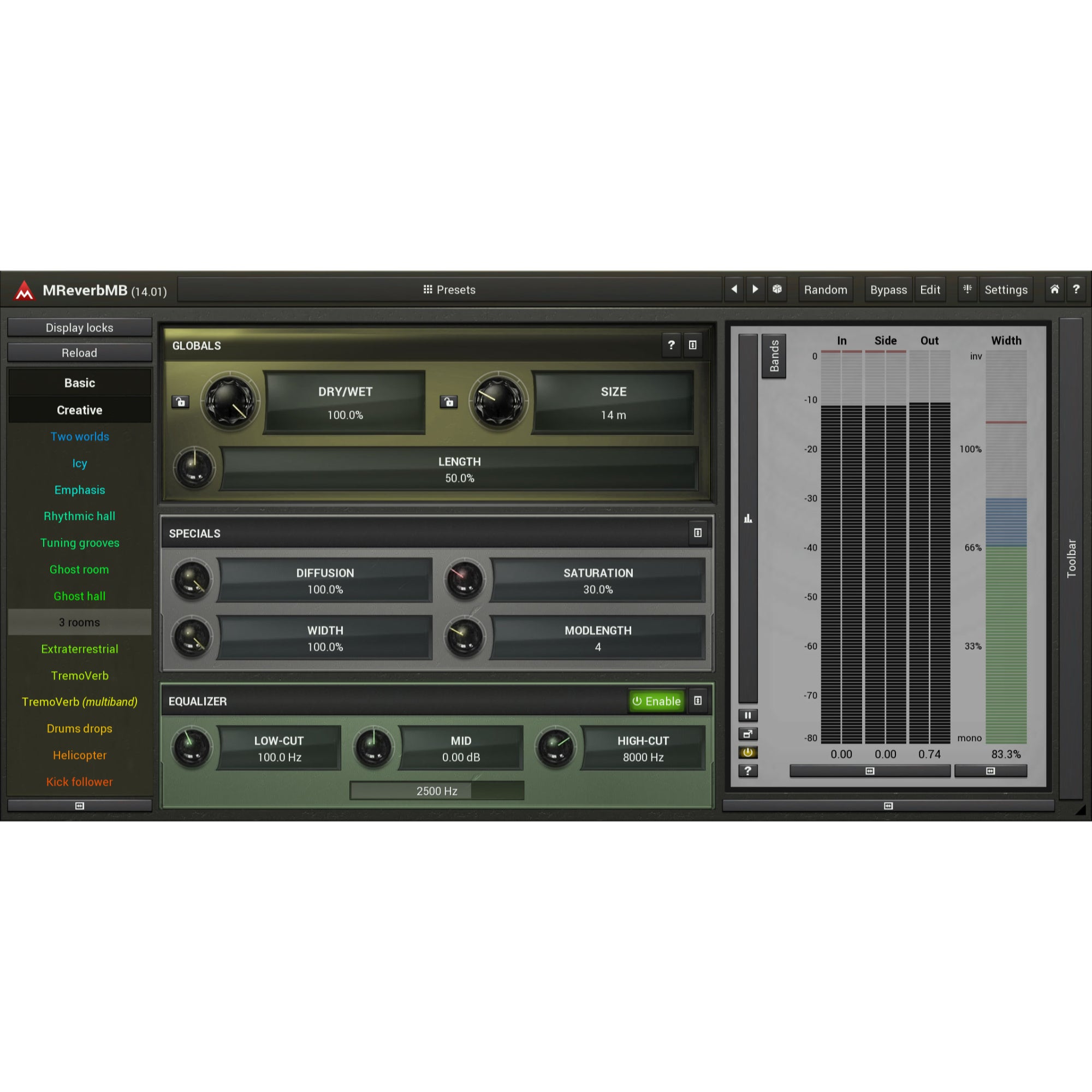Click the Saturation knob
The image size is (1092, 1092).
[x=465, y=579]
